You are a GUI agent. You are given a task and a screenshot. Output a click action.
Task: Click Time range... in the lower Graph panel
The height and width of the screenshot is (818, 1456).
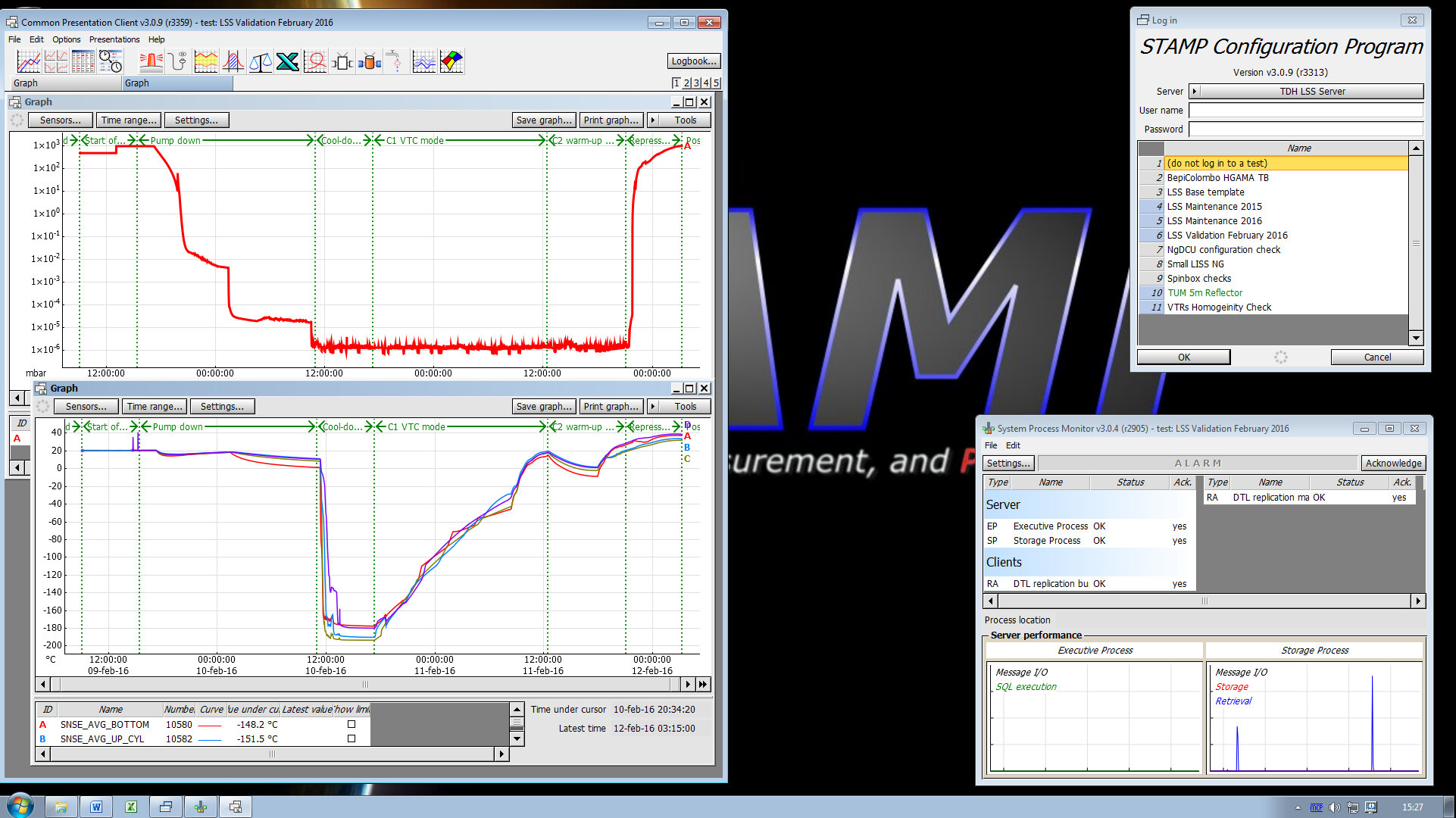[x=155, y=407]
